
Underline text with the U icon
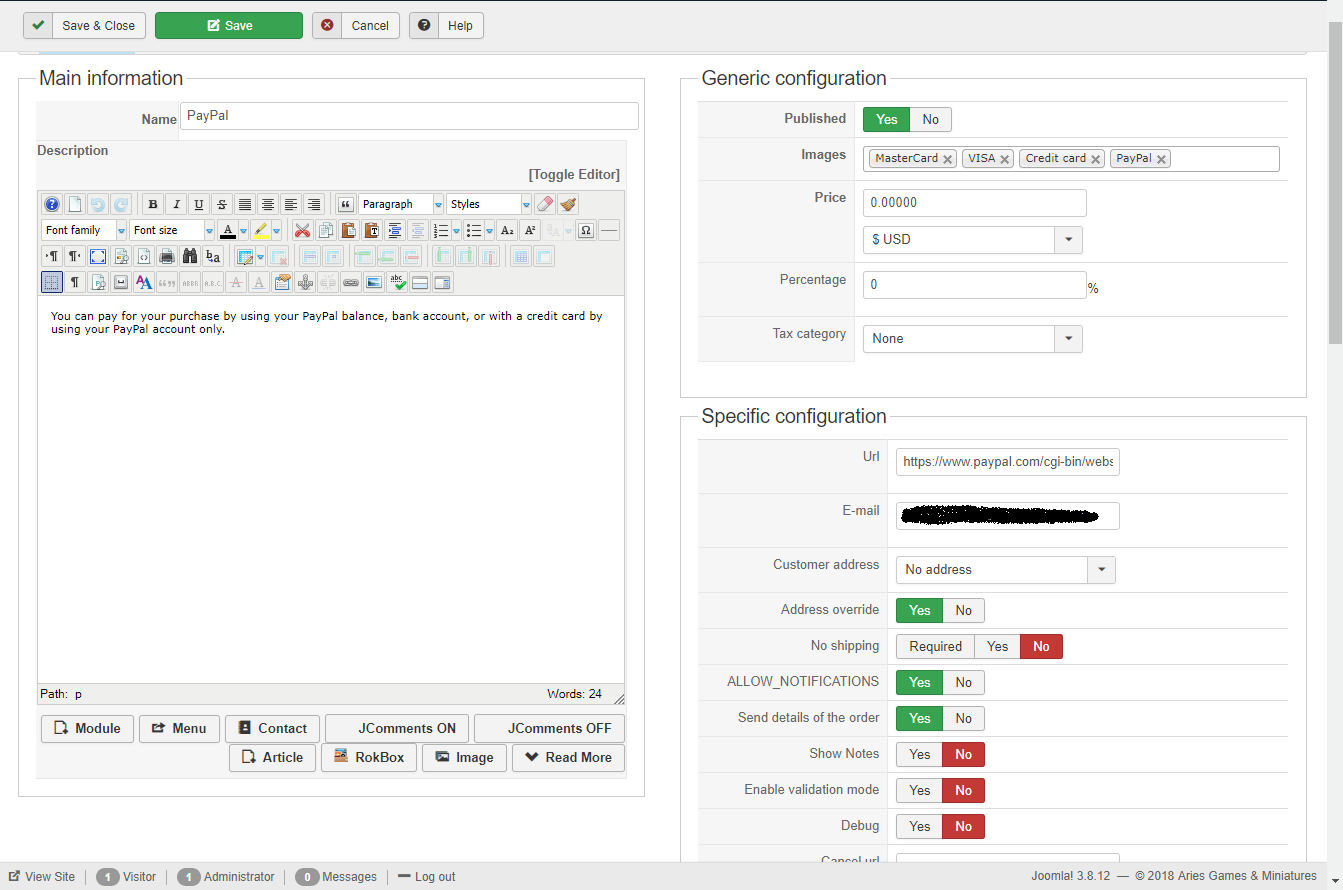click(199, 204)
